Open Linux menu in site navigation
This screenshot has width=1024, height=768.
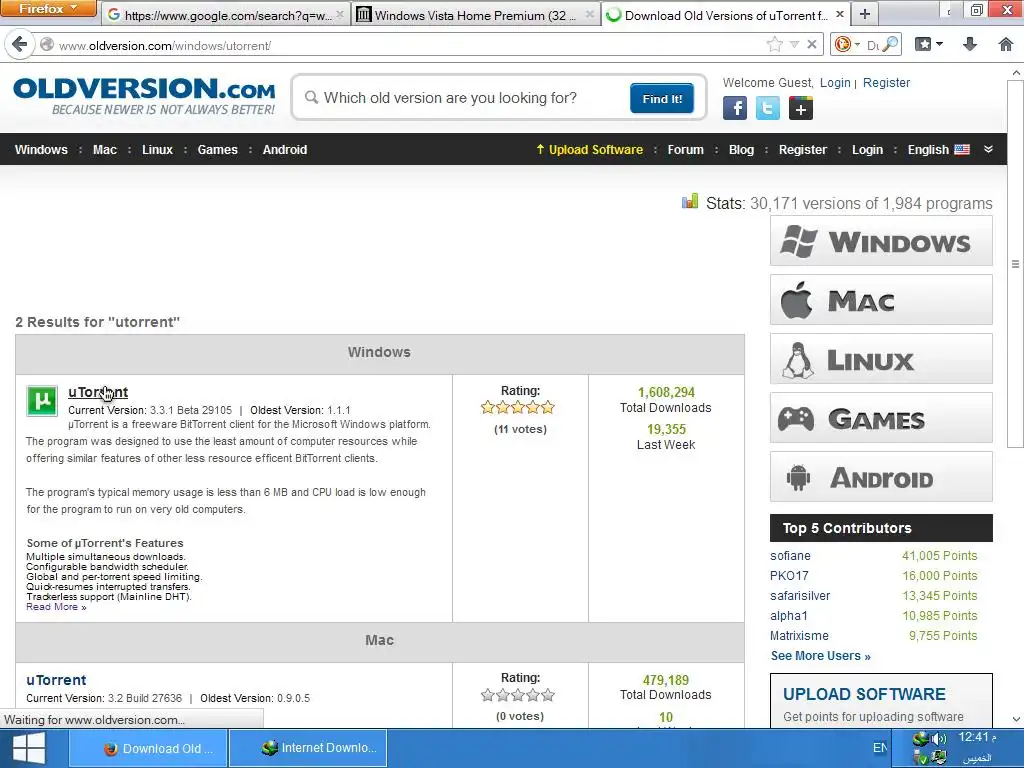coord(157,150)
